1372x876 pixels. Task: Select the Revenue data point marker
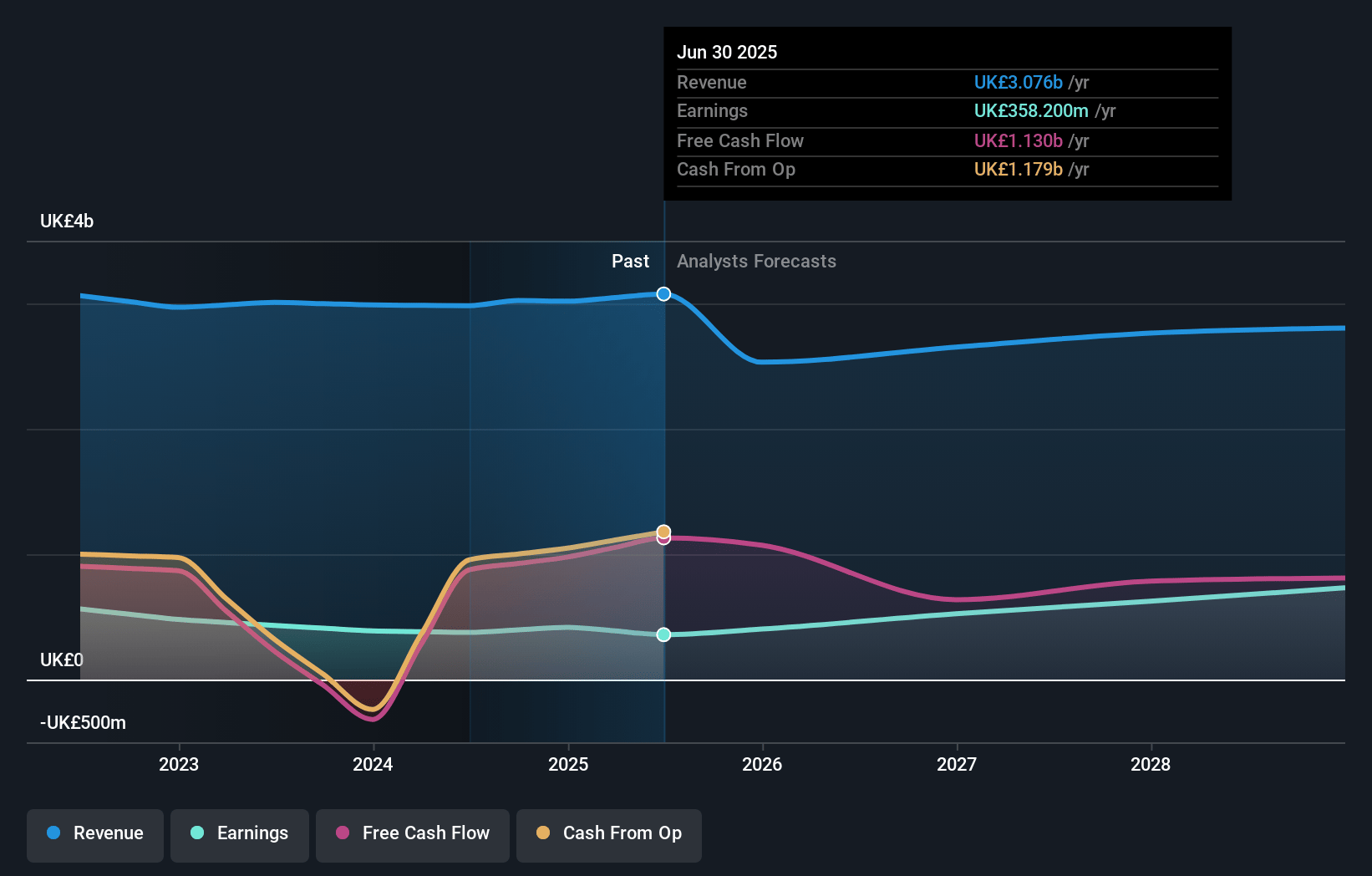point(663,294)
